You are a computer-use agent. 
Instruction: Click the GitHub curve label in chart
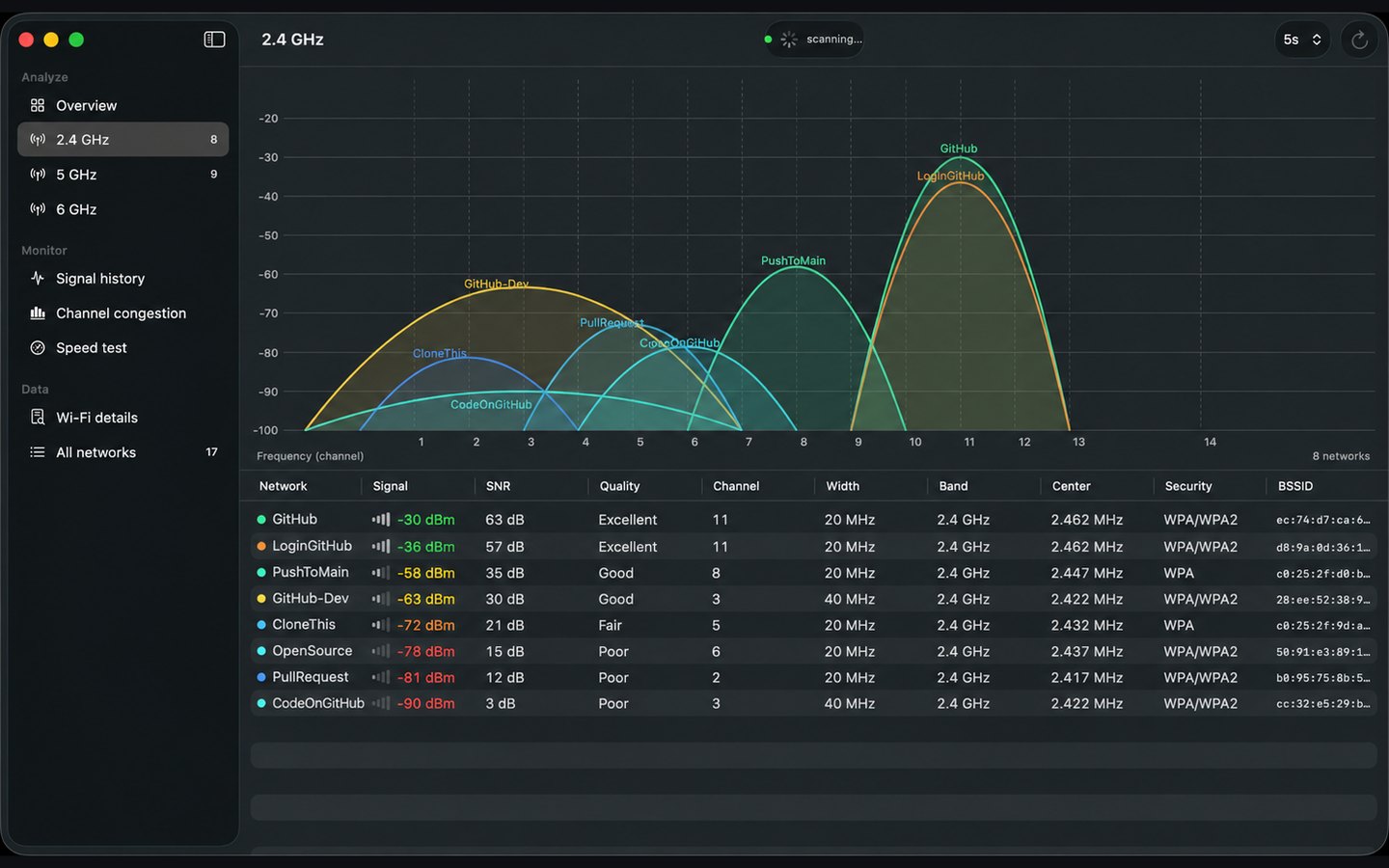coord(959,149)
